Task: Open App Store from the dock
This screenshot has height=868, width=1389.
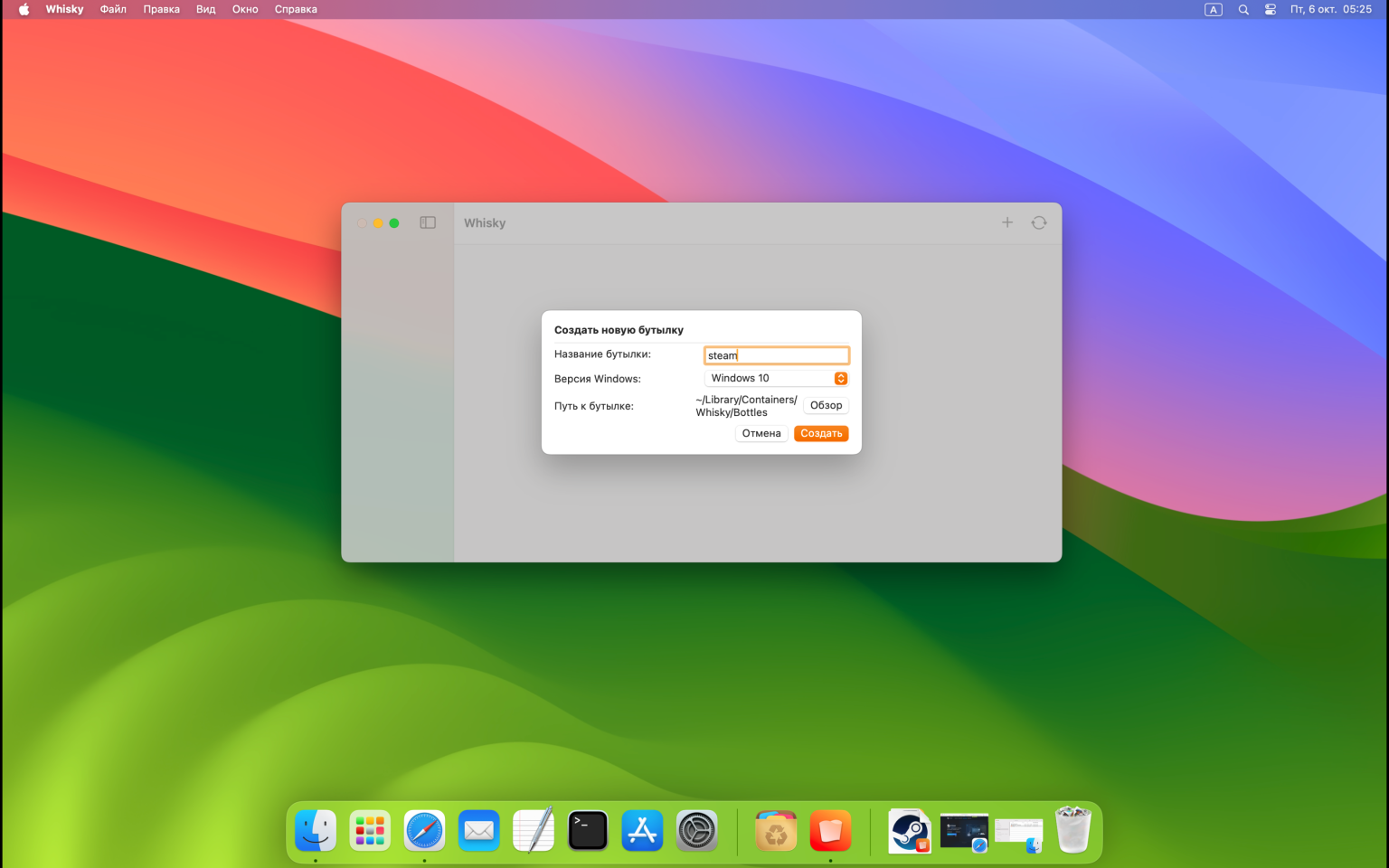Action: click(642, 830)
